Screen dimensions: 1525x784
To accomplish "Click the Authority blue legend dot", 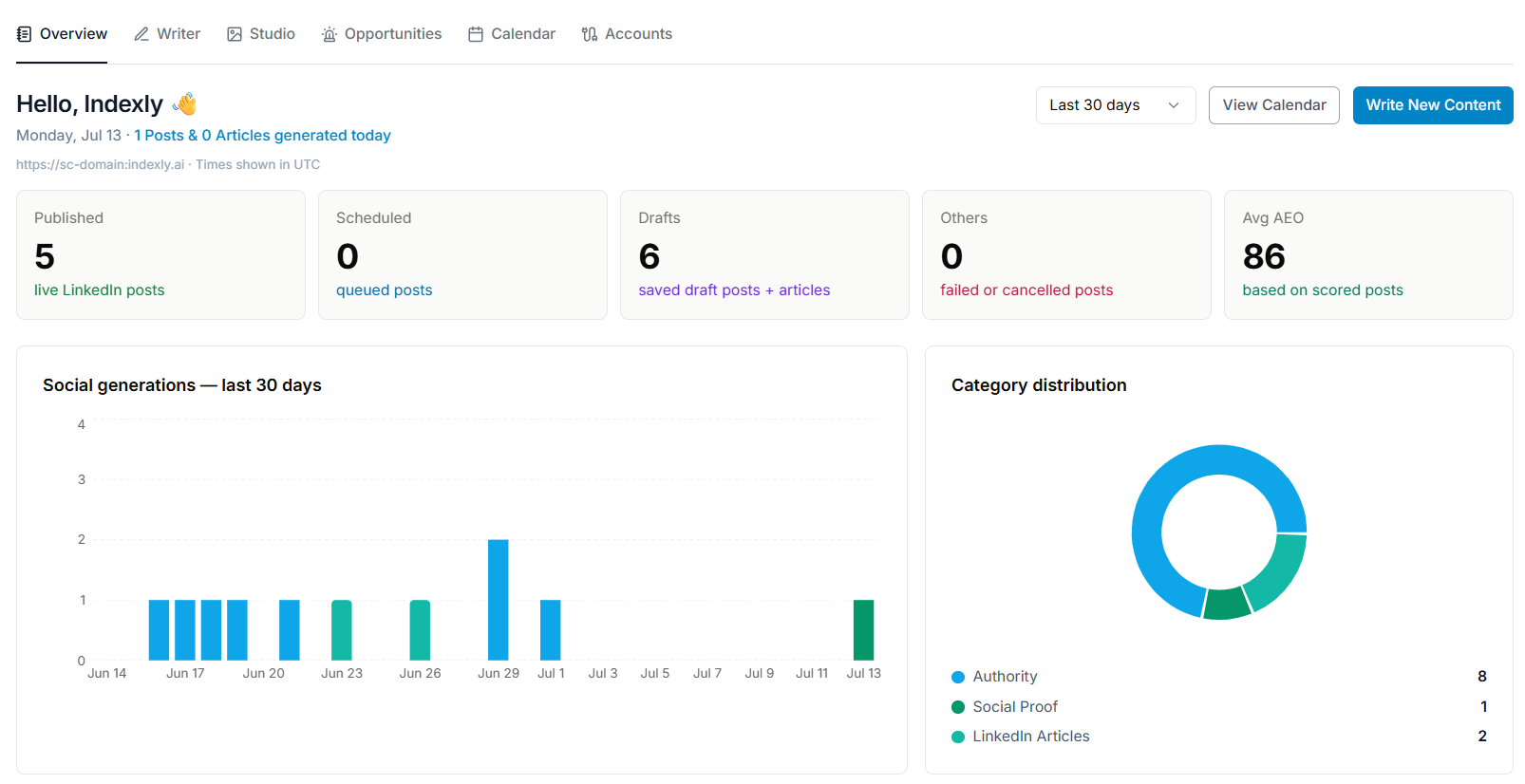I will (x=958, y=677).
